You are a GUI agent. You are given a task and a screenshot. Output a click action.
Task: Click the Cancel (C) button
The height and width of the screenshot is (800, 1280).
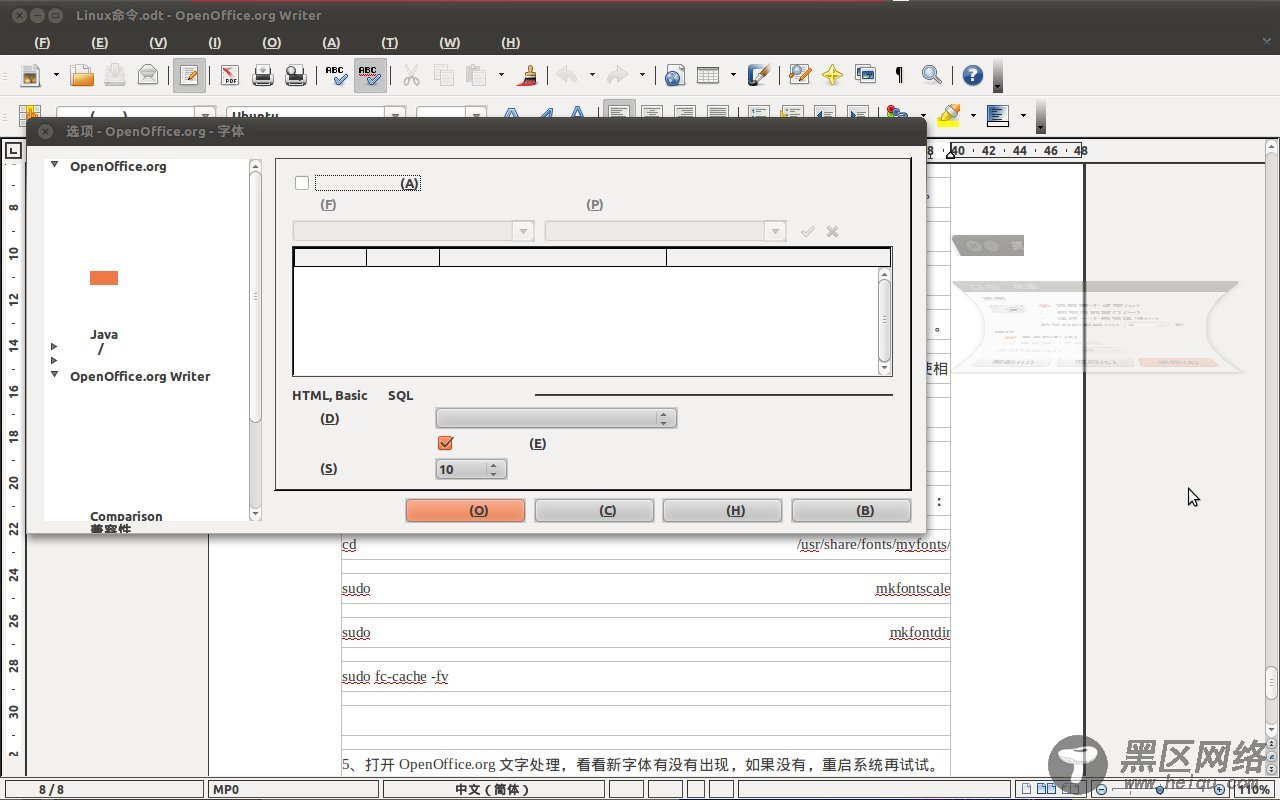coord(594,510)
